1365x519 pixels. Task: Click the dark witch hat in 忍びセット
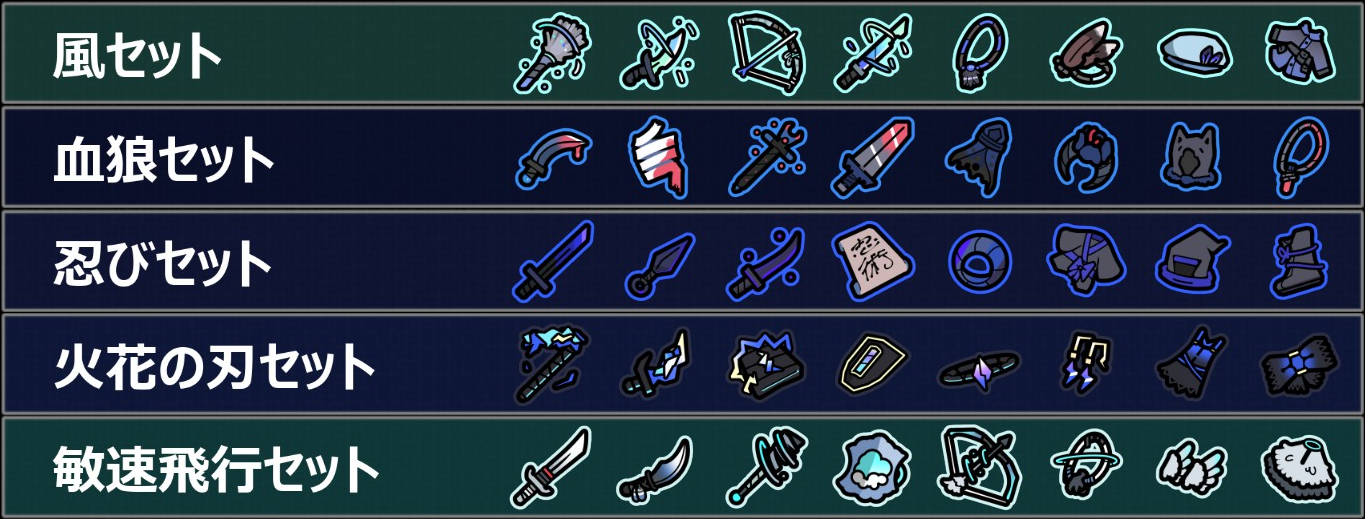pyautogui.click(x=1188, y=262)
